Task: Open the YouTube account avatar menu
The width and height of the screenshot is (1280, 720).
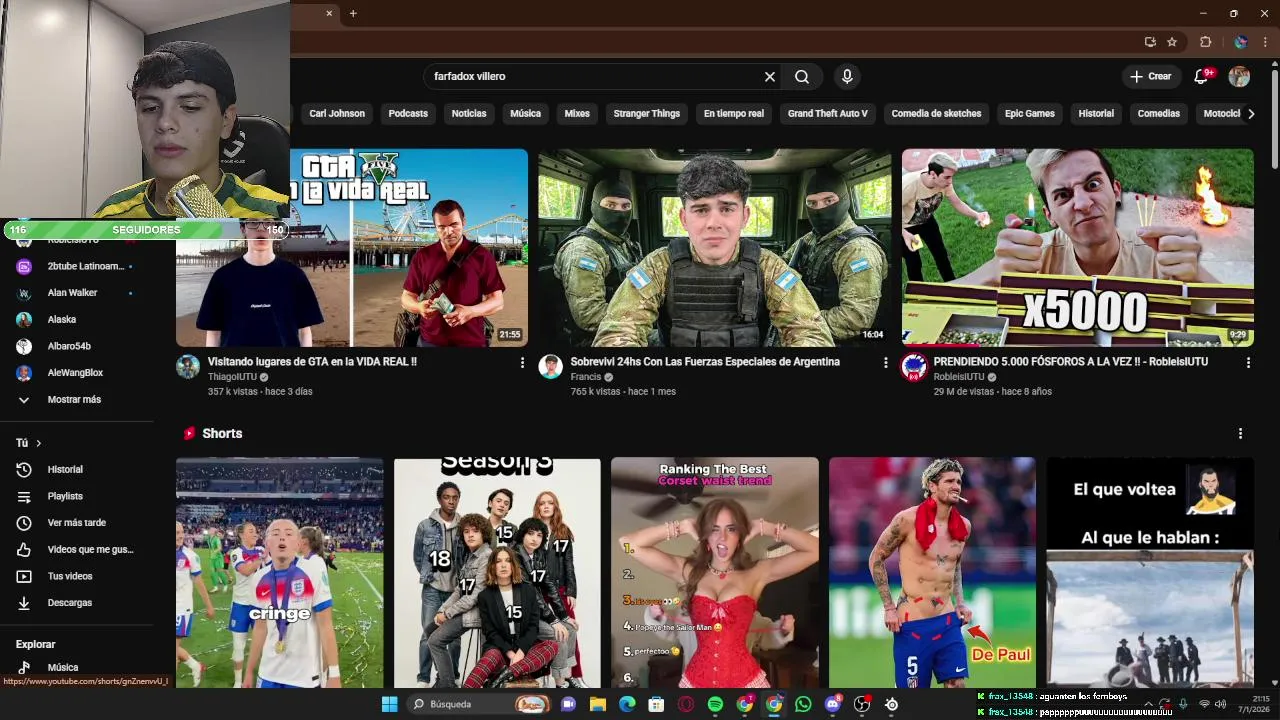Action: point(1239,76)
